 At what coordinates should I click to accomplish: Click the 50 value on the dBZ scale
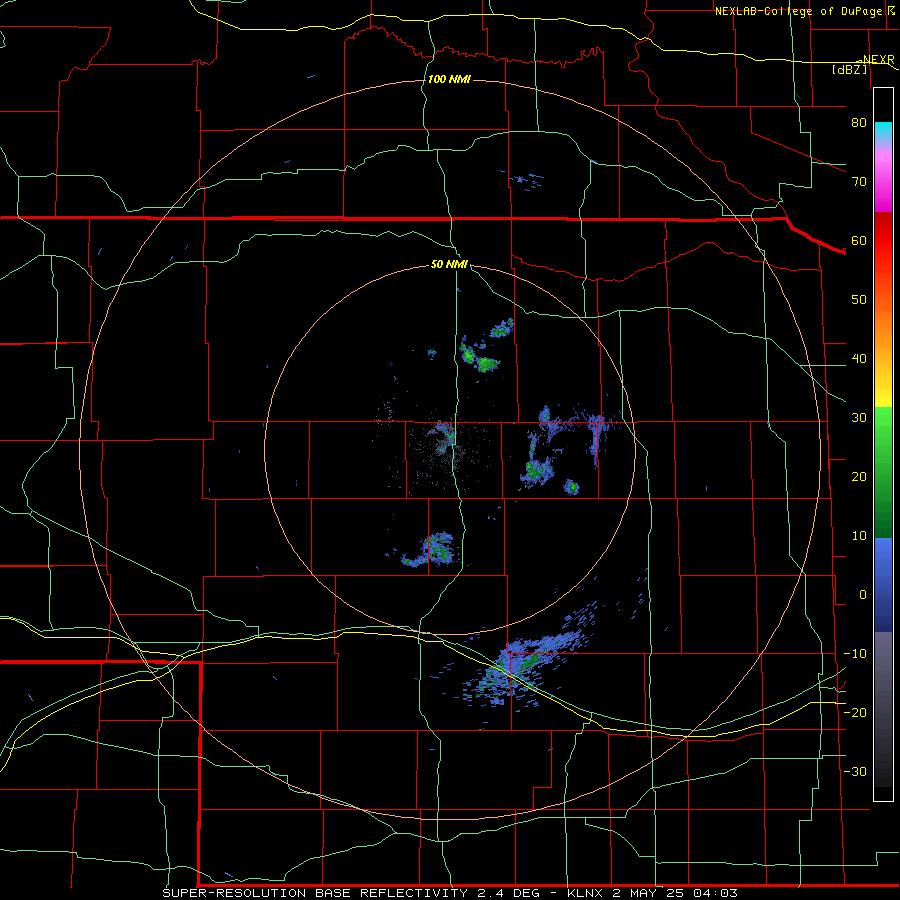pos(859,300)
